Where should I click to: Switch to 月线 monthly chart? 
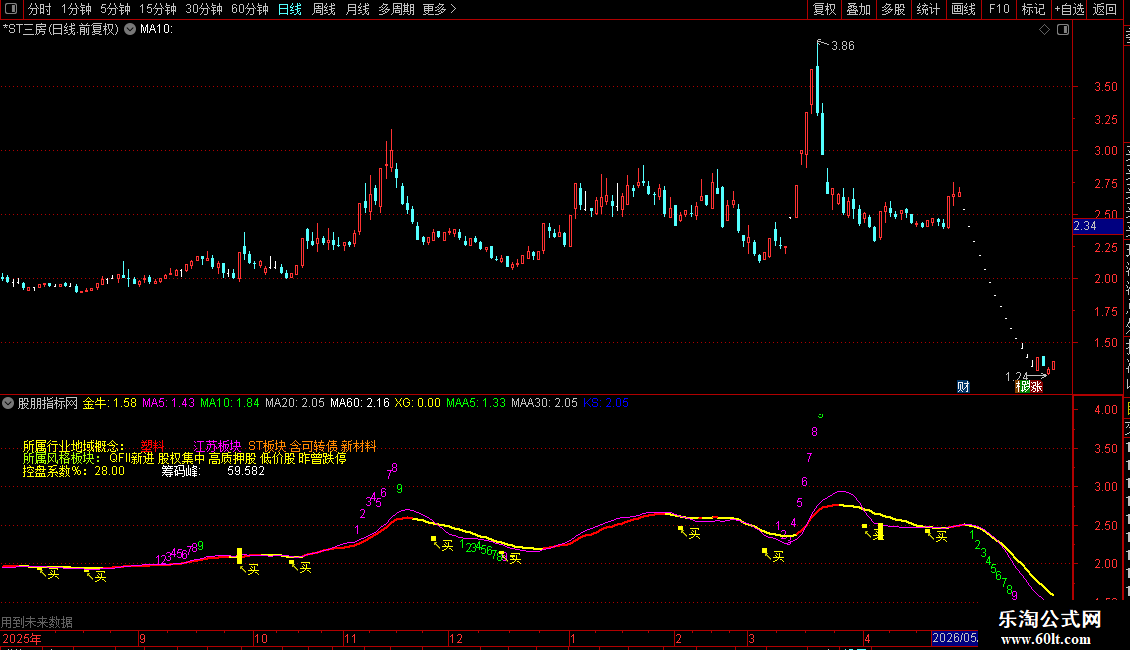pos(357,9)
